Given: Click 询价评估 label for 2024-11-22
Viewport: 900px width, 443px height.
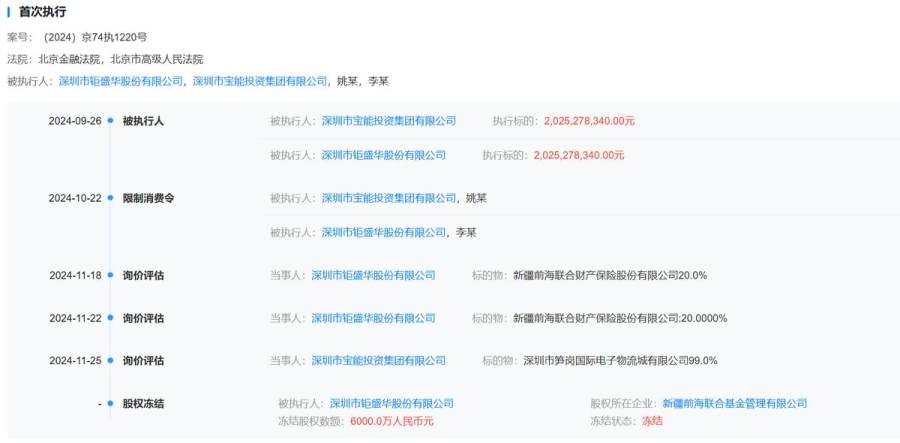Looking at the screenshot, I should [x=143, y=318].
